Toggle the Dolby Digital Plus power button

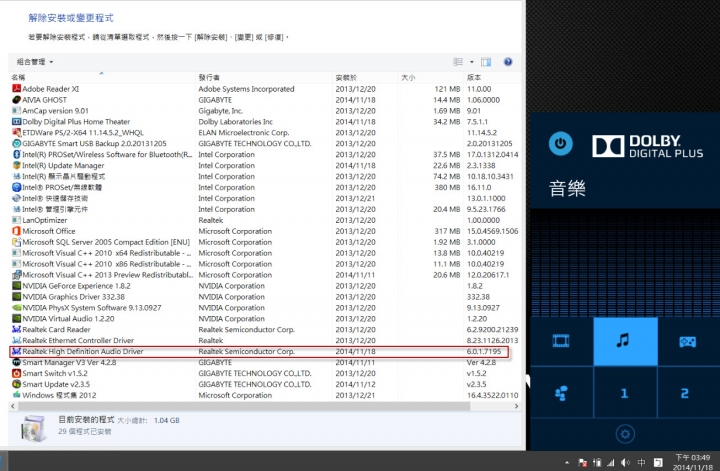pyautogui.click(x=560, y=144)
